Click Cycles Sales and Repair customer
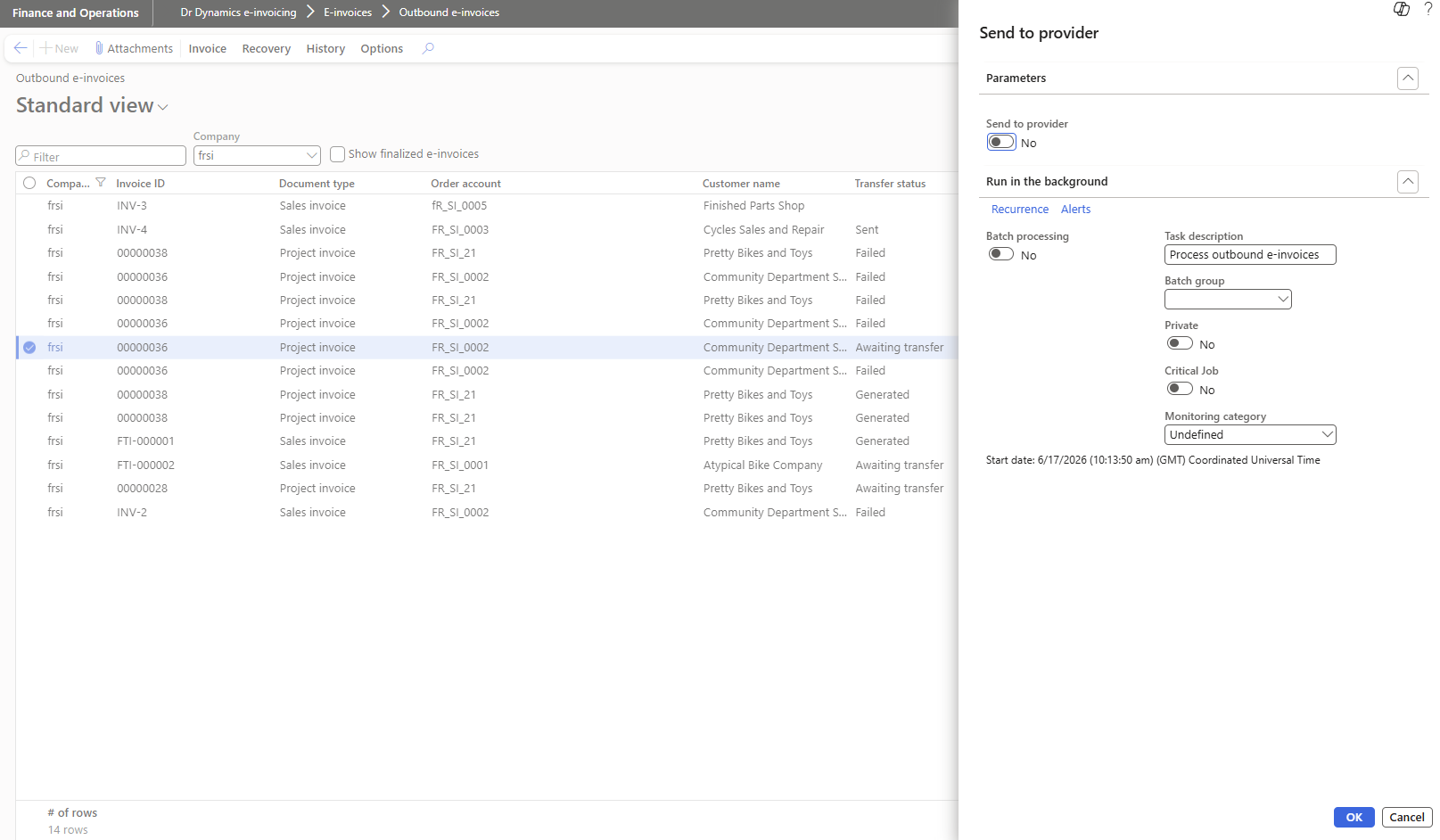The image size is (1440, 840). click(763, 230)
